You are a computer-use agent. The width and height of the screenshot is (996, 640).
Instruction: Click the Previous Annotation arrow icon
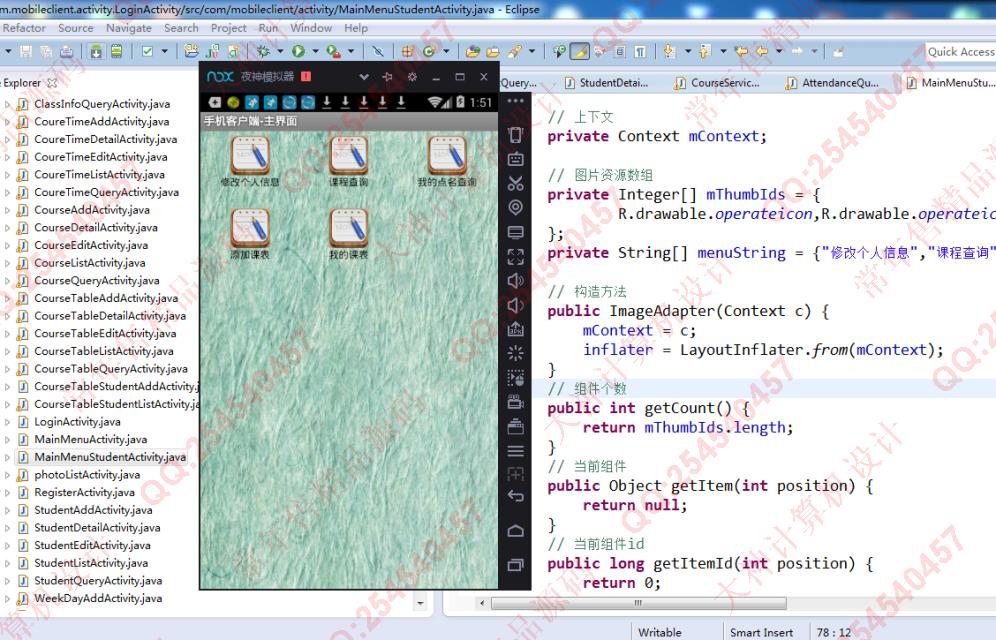click(704, 51)
